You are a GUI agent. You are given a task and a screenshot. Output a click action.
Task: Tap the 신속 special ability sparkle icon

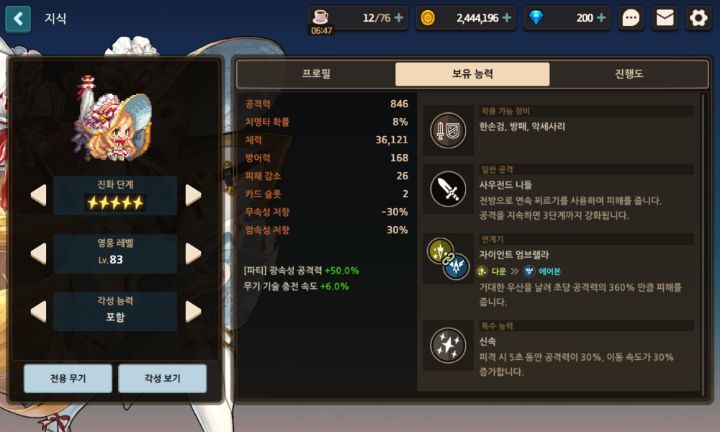[448, 345]
